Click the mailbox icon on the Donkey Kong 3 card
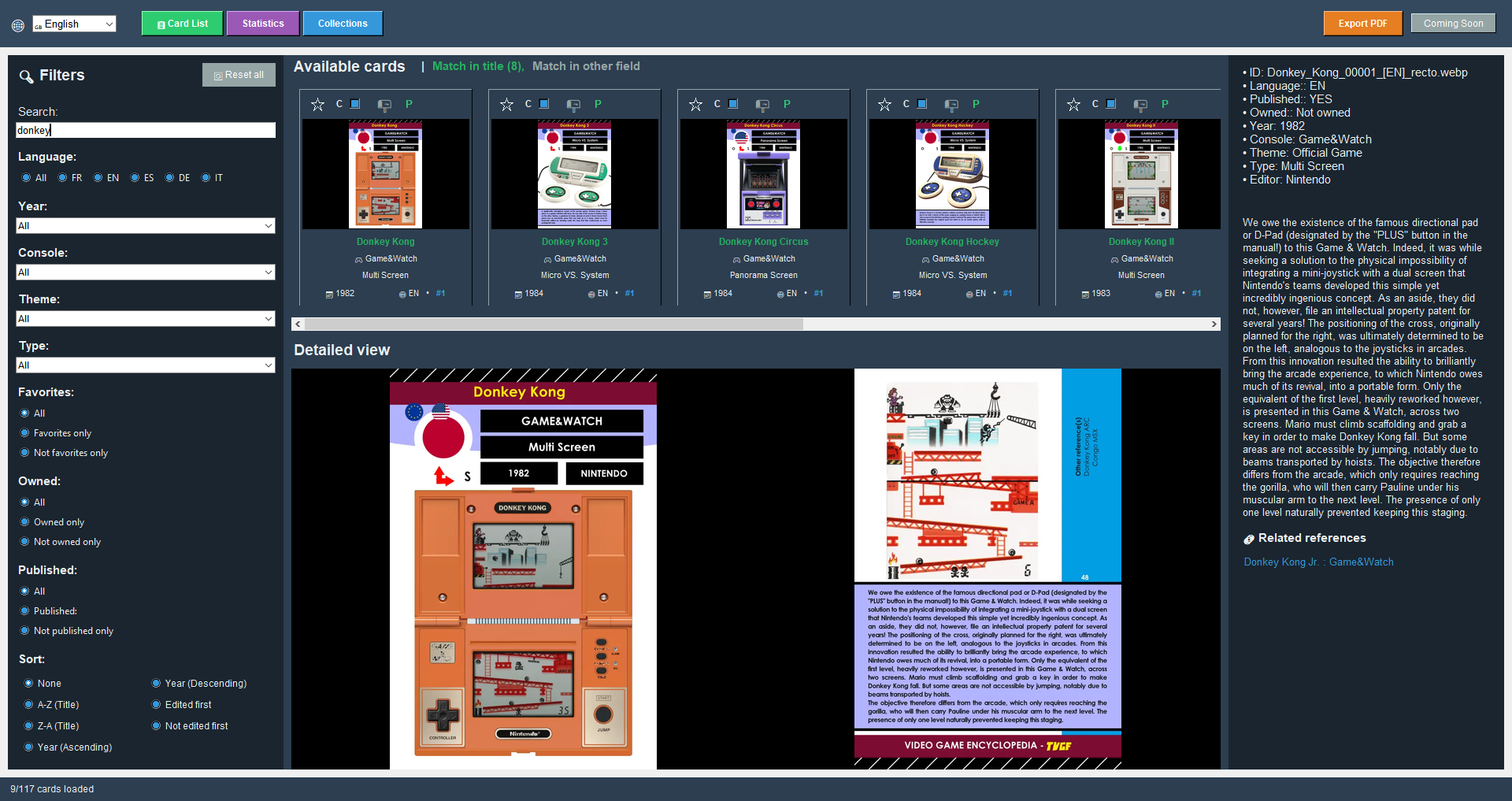This screenshot has height=801, width=1512. pos(573,105)
